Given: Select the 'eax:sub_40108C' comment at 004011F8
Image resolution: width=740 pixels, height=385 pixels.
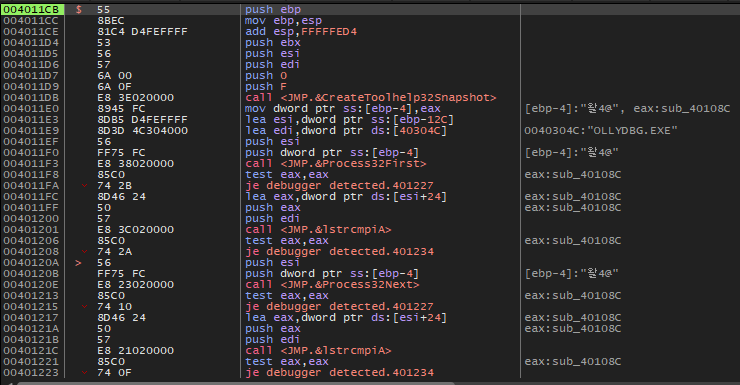Looking at the screenshot, I should (x=573, y=175).
